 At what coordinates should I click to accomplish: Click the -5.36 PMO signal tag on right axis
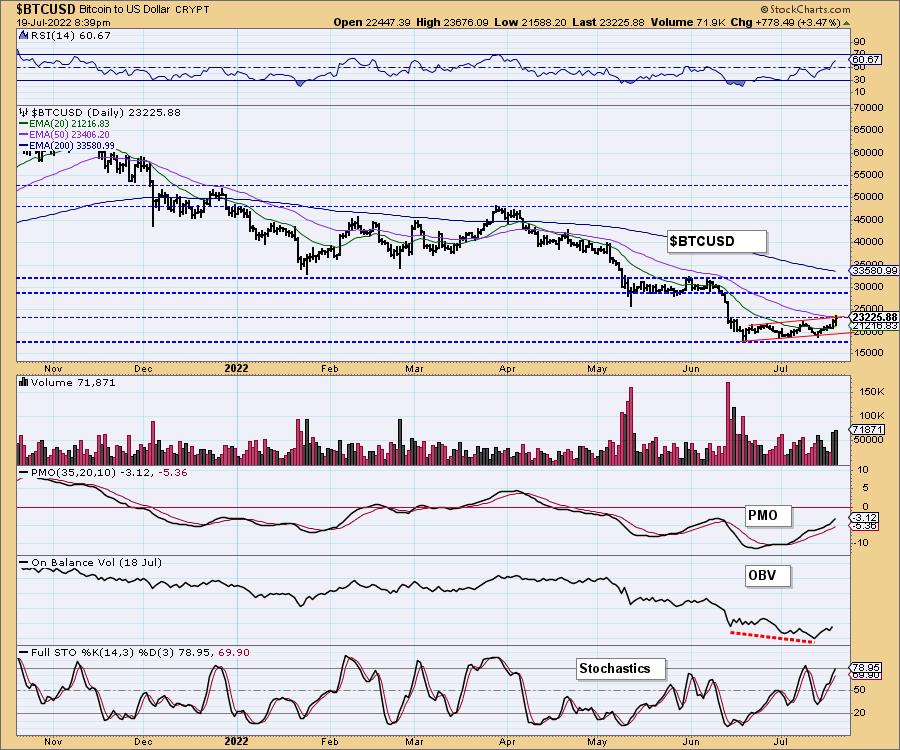click(865, 526)
